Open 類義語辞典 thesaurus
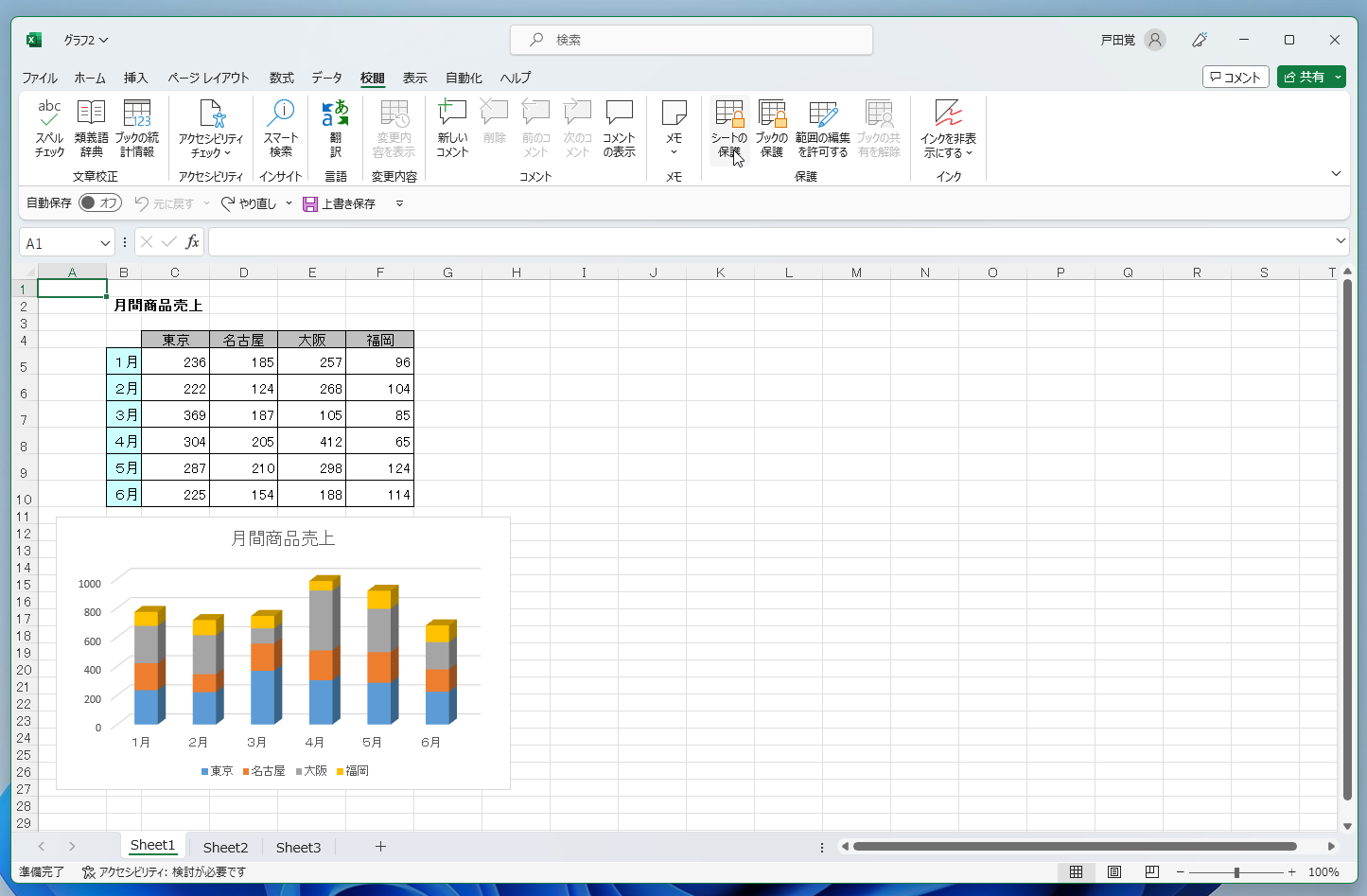 [91, 128]
